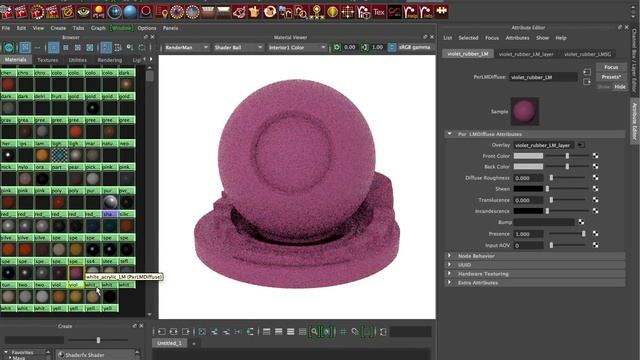Click the PxrLMDiffuse name input field
The width and height of the screenshot is (640, 360).
[543, 77]
